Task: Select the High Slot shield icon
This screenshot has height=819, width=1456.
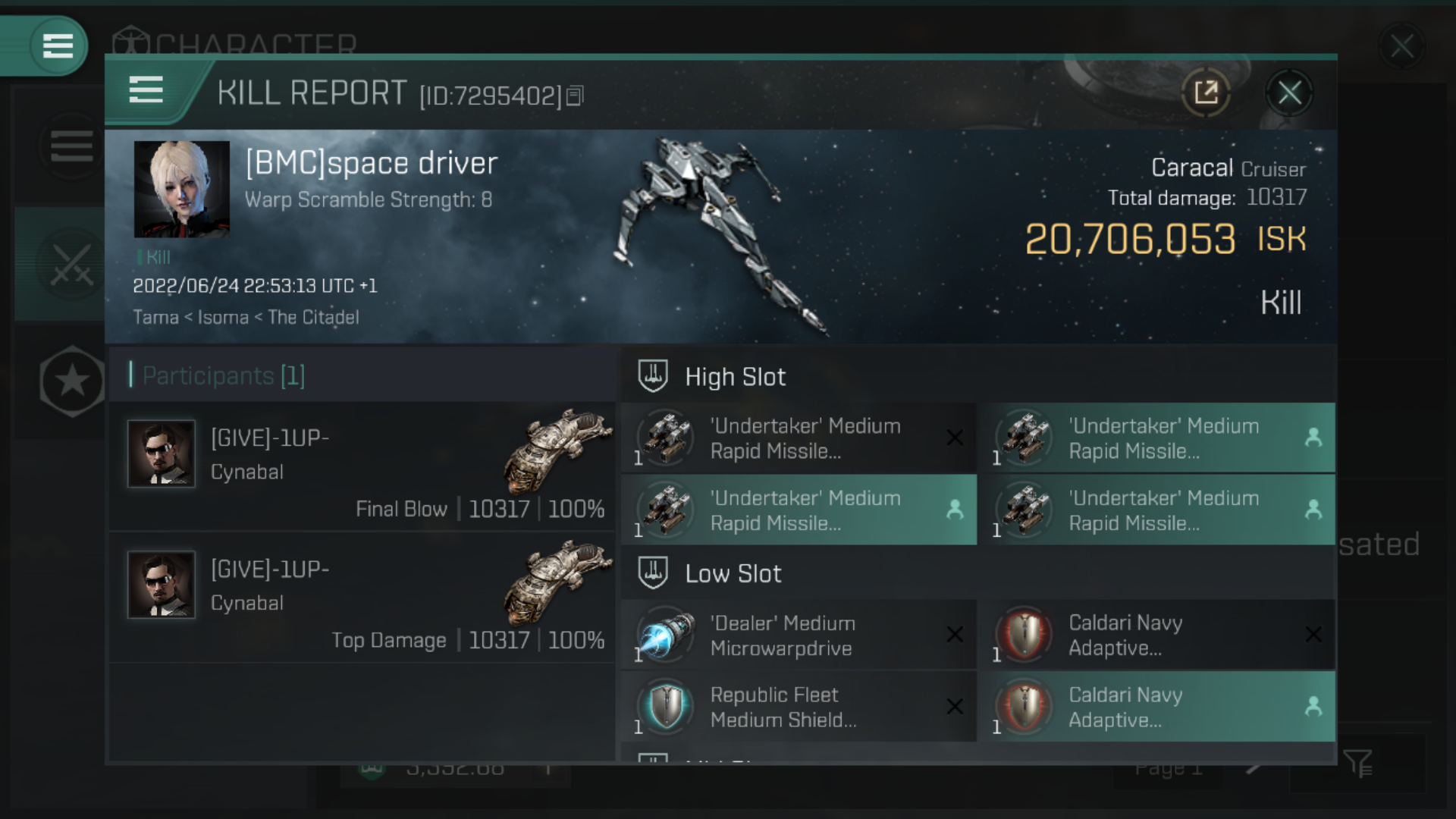Action: coord(653,375)
